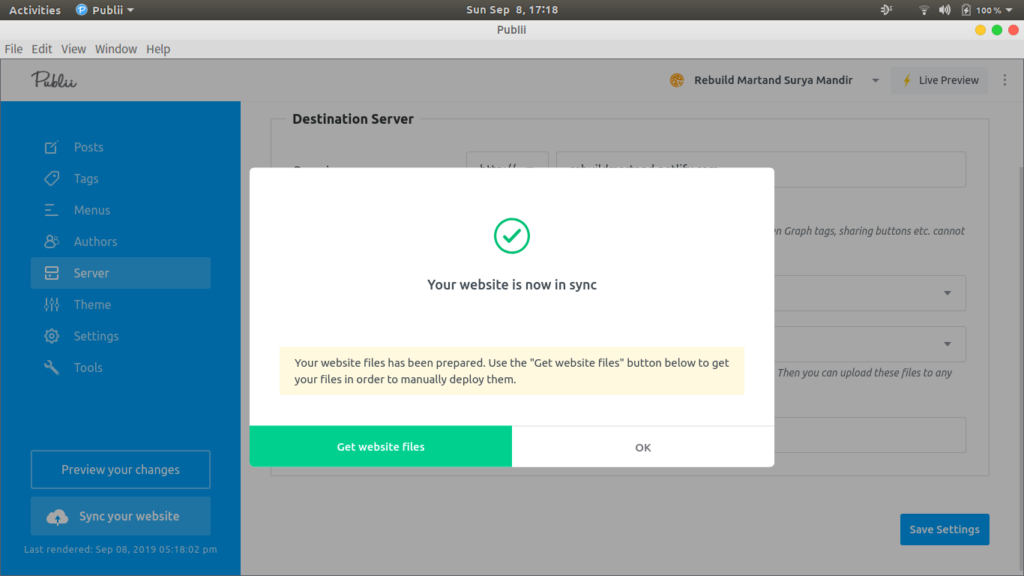Open the Publii application menu arrow in top bar
The width and height of the screenshot is (1024, 576).
[x=131, y=10]
